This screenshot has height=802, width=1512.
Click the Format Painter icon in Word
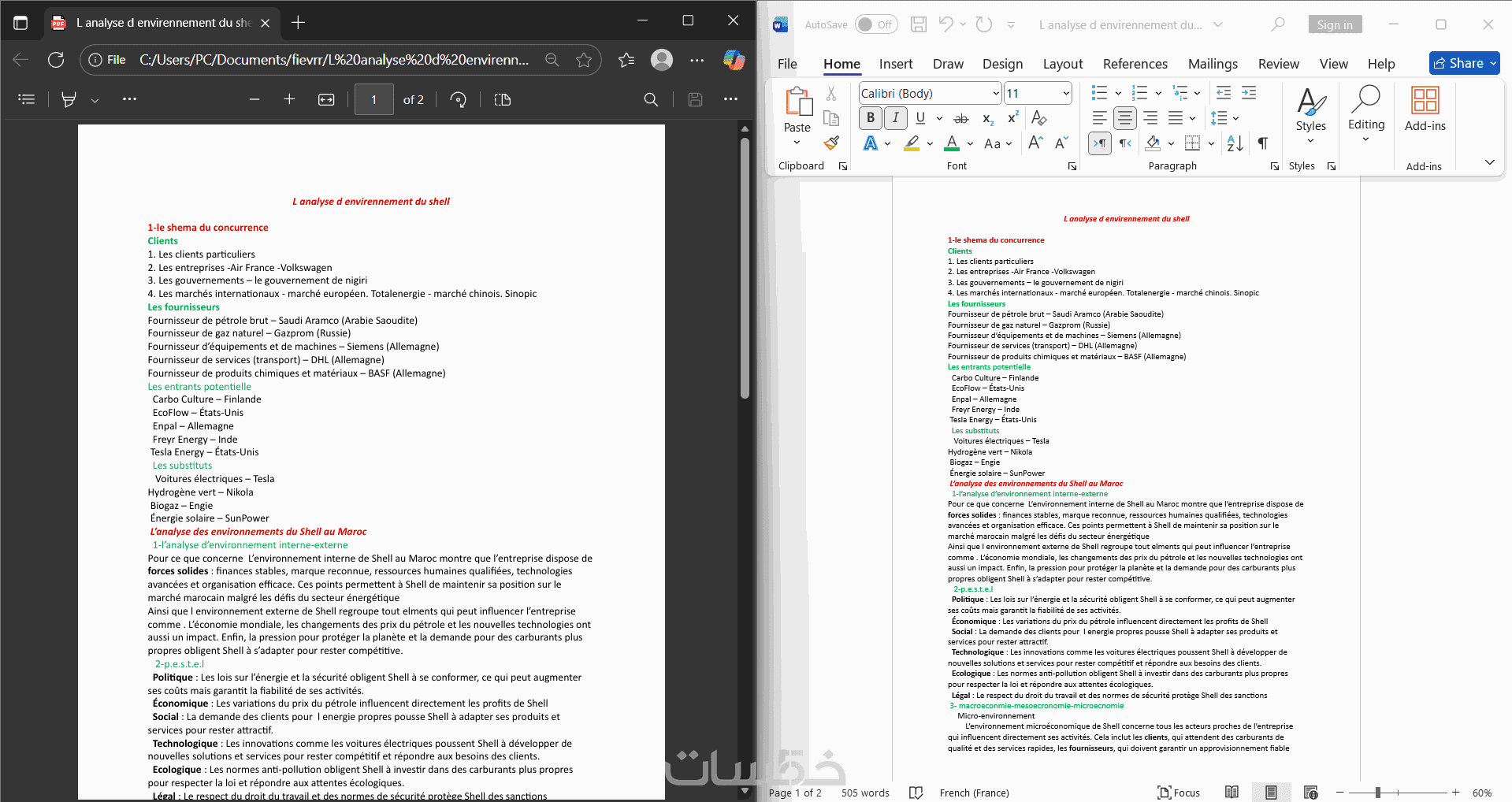831,143
